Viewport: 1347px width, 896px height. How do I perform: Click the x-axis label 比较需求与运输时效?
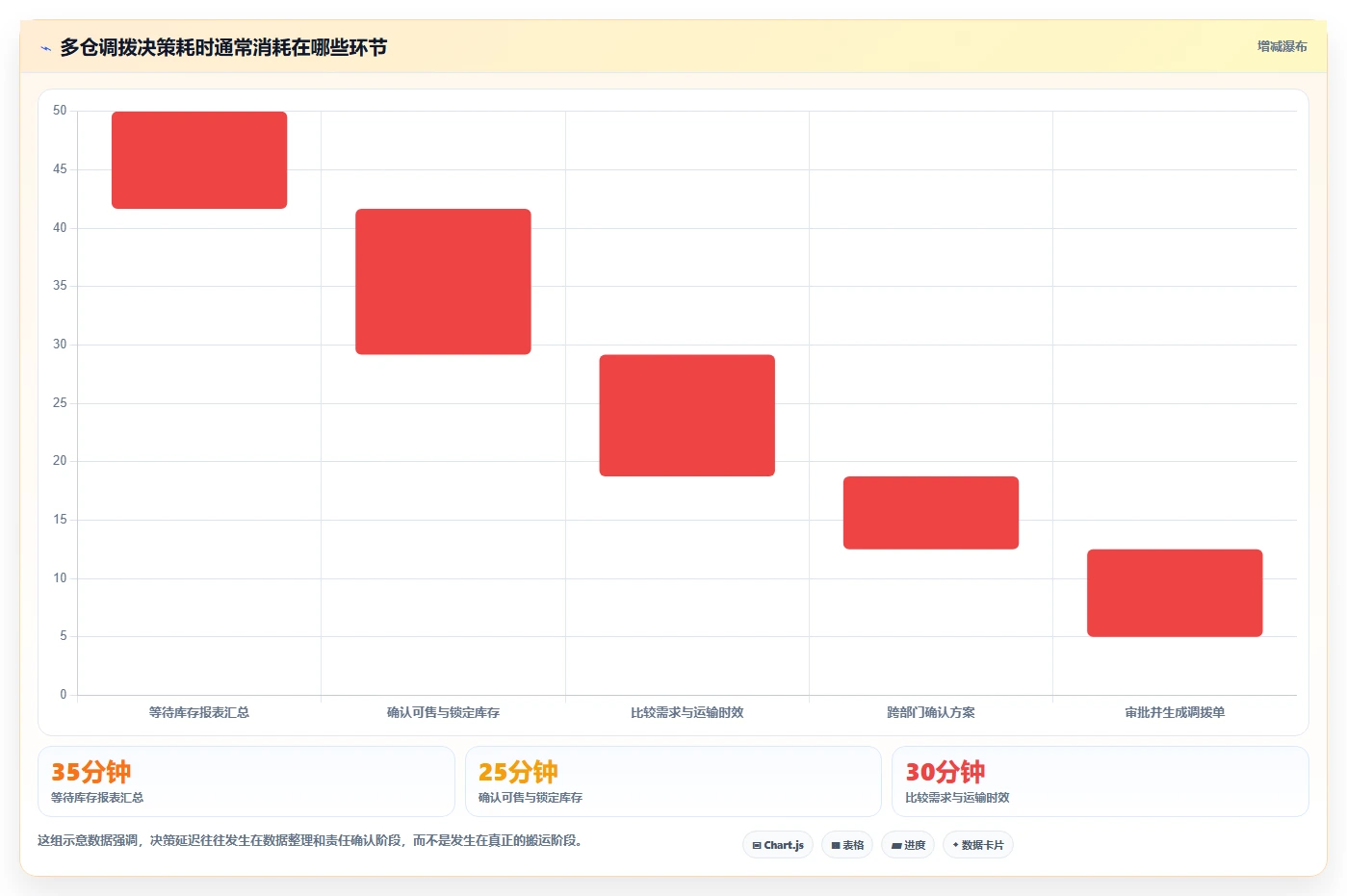[687, 713]
